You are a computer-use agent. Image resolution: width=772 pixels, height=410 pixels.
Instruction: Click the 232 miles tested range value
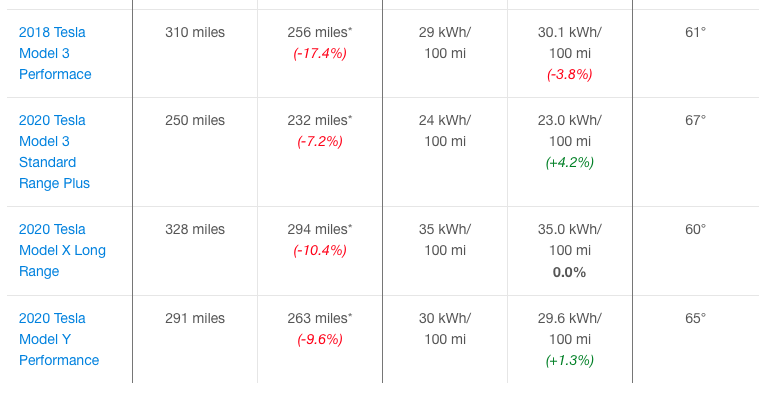point(319,120)
